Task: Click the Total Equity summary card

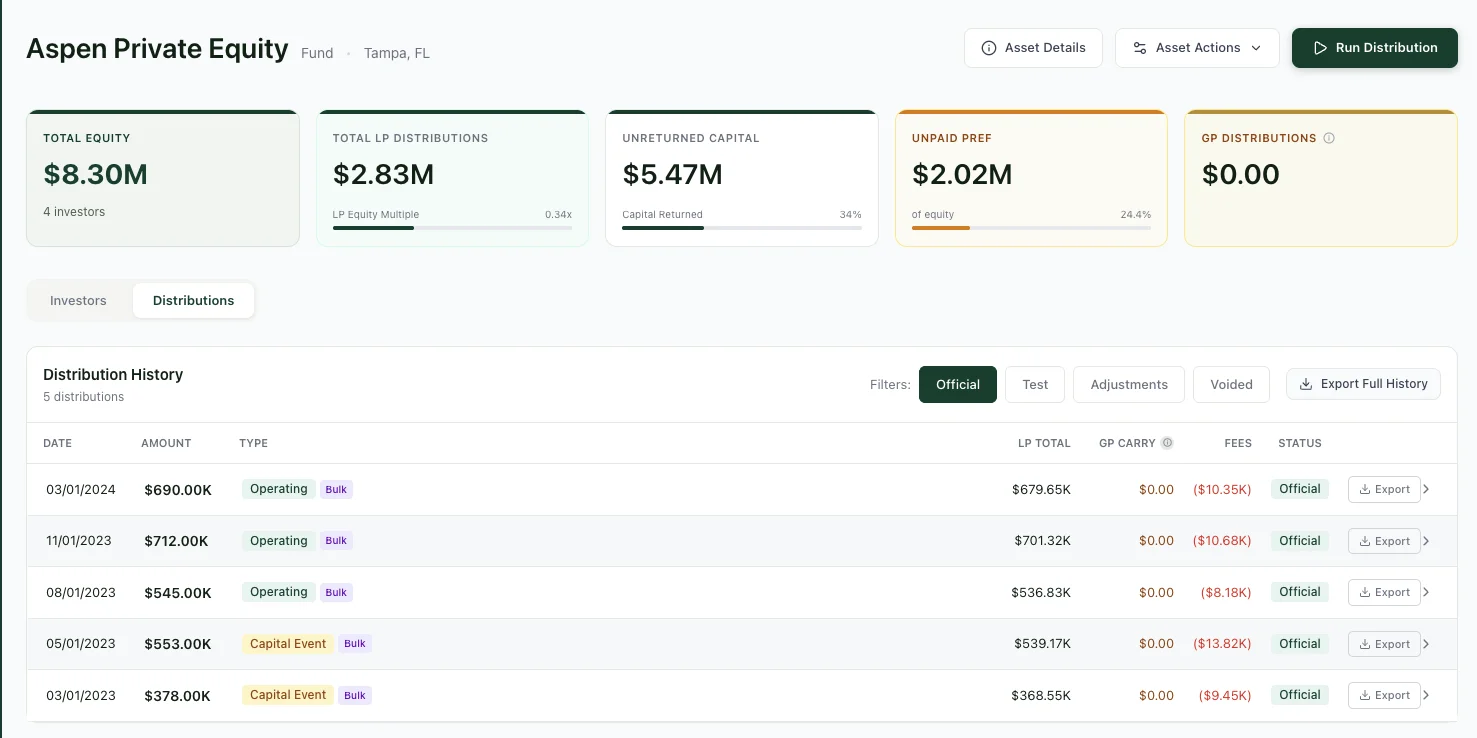Action: pos(162,177)
